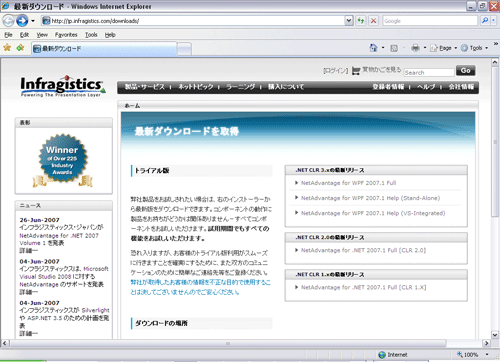Click the 100% zoom level control
Viewport: 500px width, 362px height.
468,355
